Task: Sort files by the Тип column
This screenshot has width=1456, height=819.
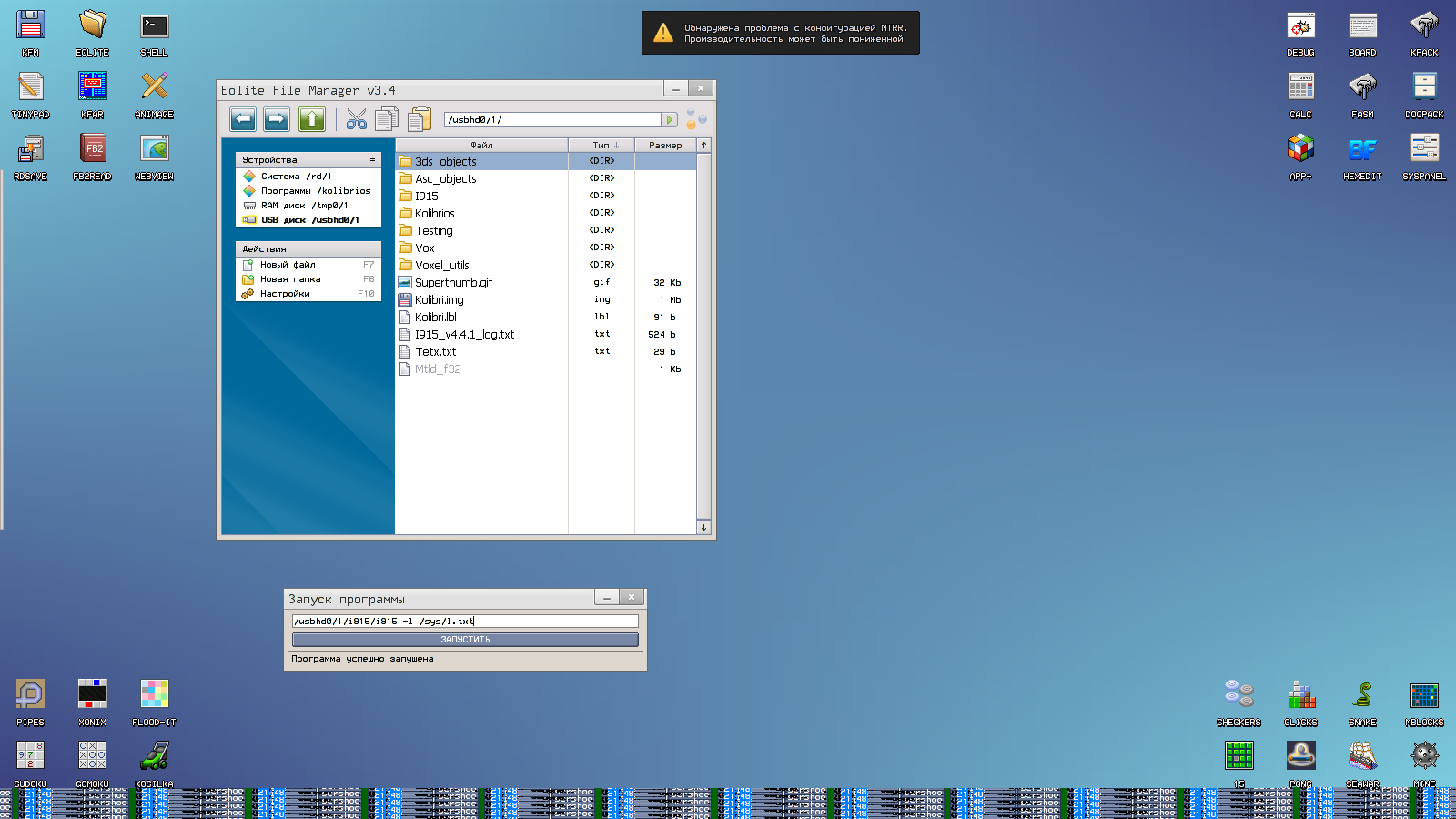Action: [602, 146]
